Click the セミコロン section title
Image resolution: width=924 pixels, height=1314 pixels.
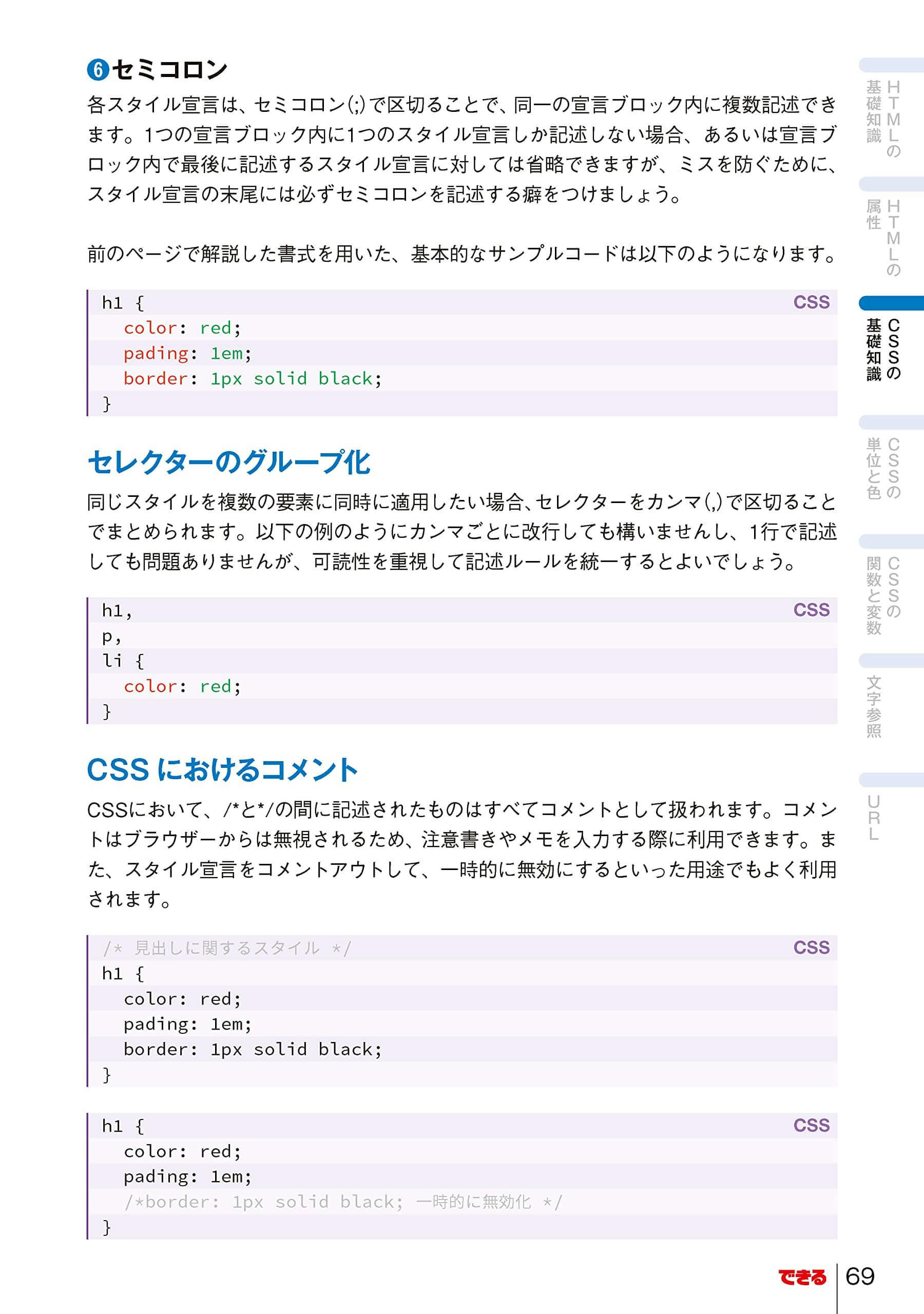tap(170, 70)
